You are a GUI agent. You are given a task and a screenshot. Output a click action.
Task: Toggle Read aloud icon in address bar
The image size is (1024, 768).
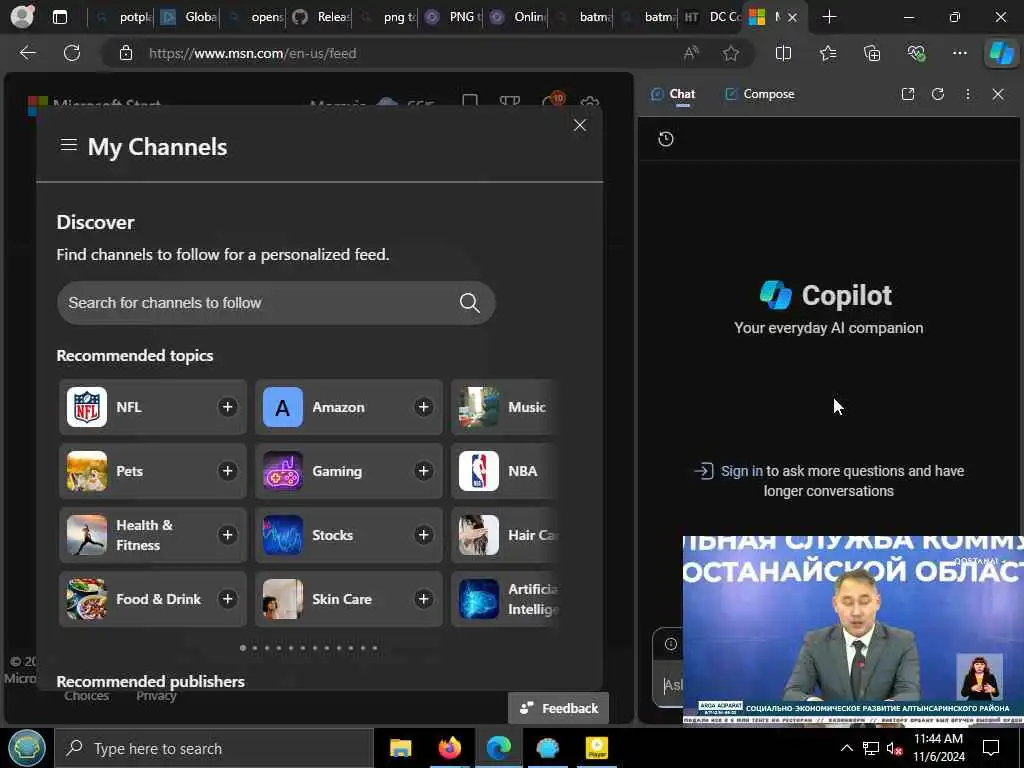[x=691, y=54]
